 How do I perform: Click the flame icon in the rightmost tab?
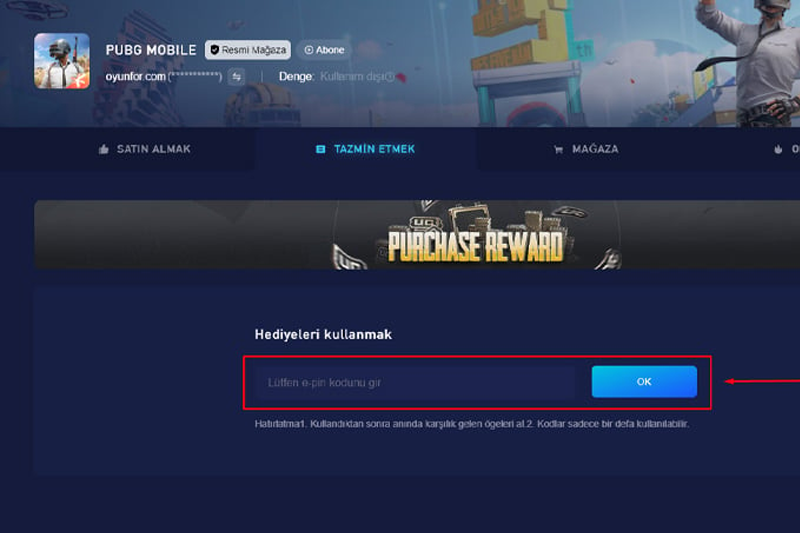click(778, 149)
